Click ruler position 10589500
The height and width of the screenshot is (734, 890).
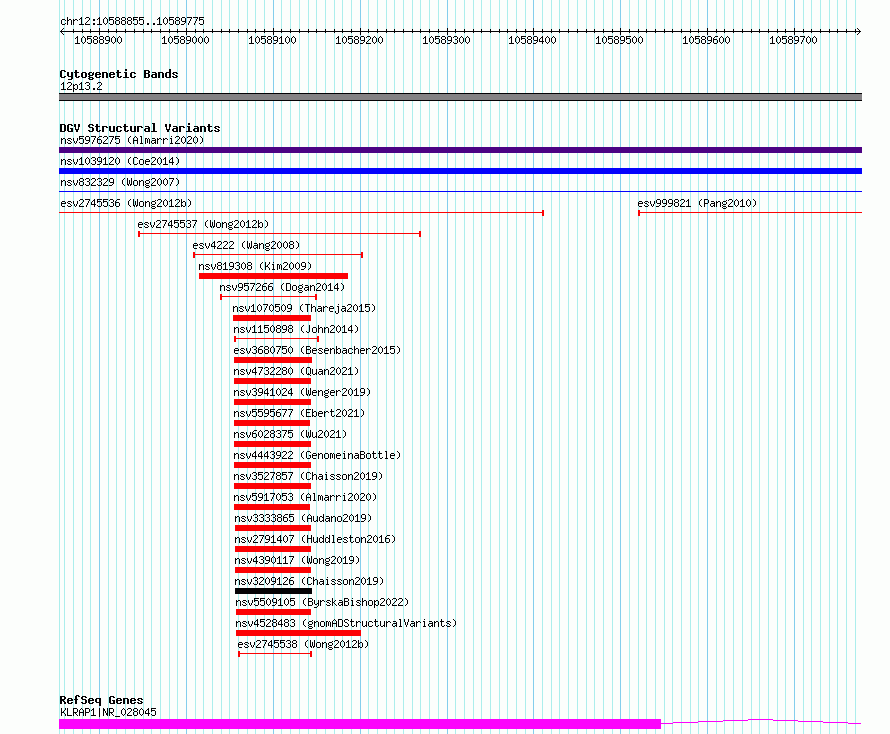[x=619, y=40]
